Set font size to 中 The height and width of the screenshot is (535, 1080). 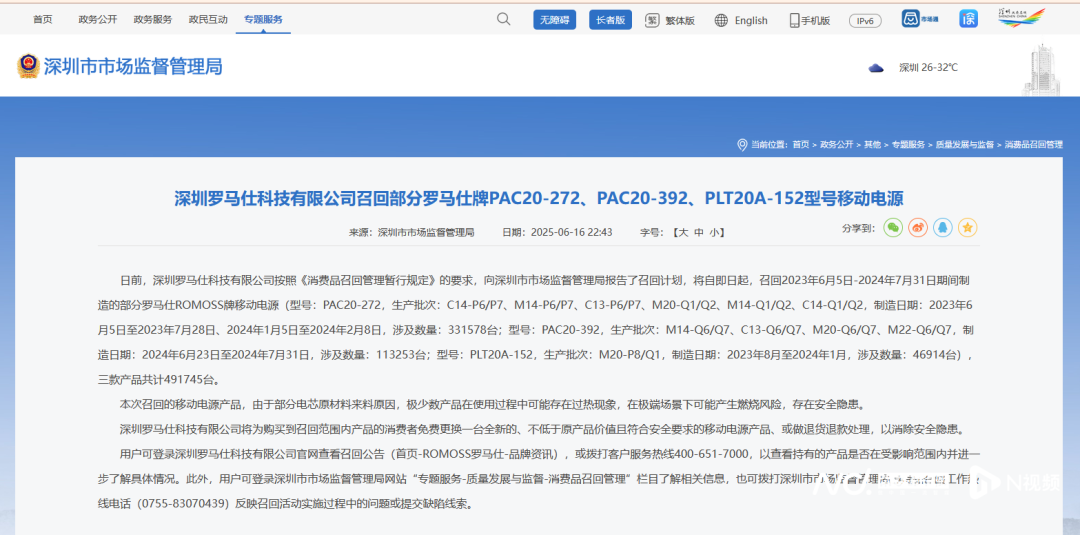click(x=699, y=232)
